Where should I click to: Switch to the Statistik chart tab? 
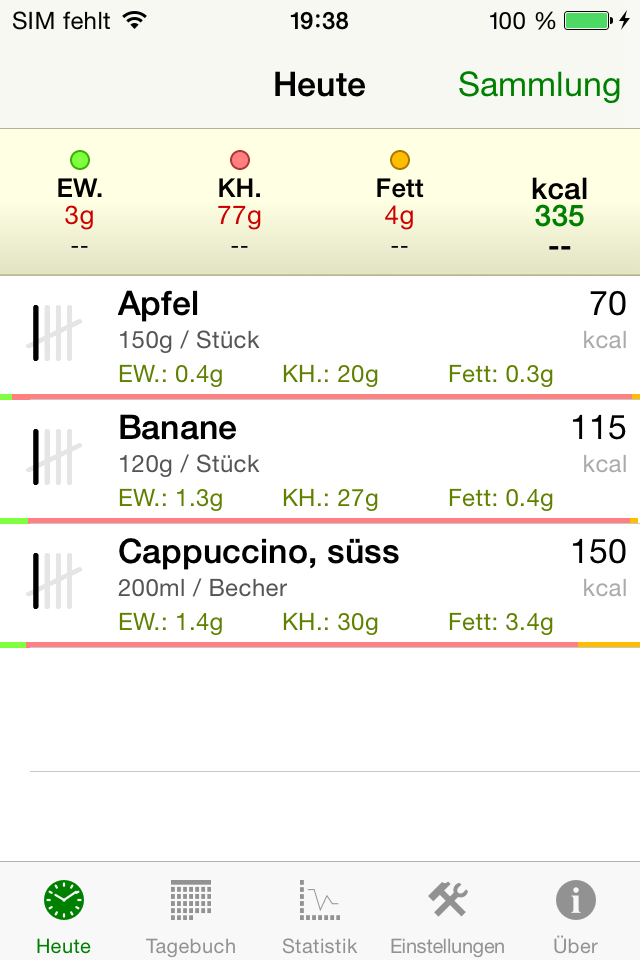(319, 917)
